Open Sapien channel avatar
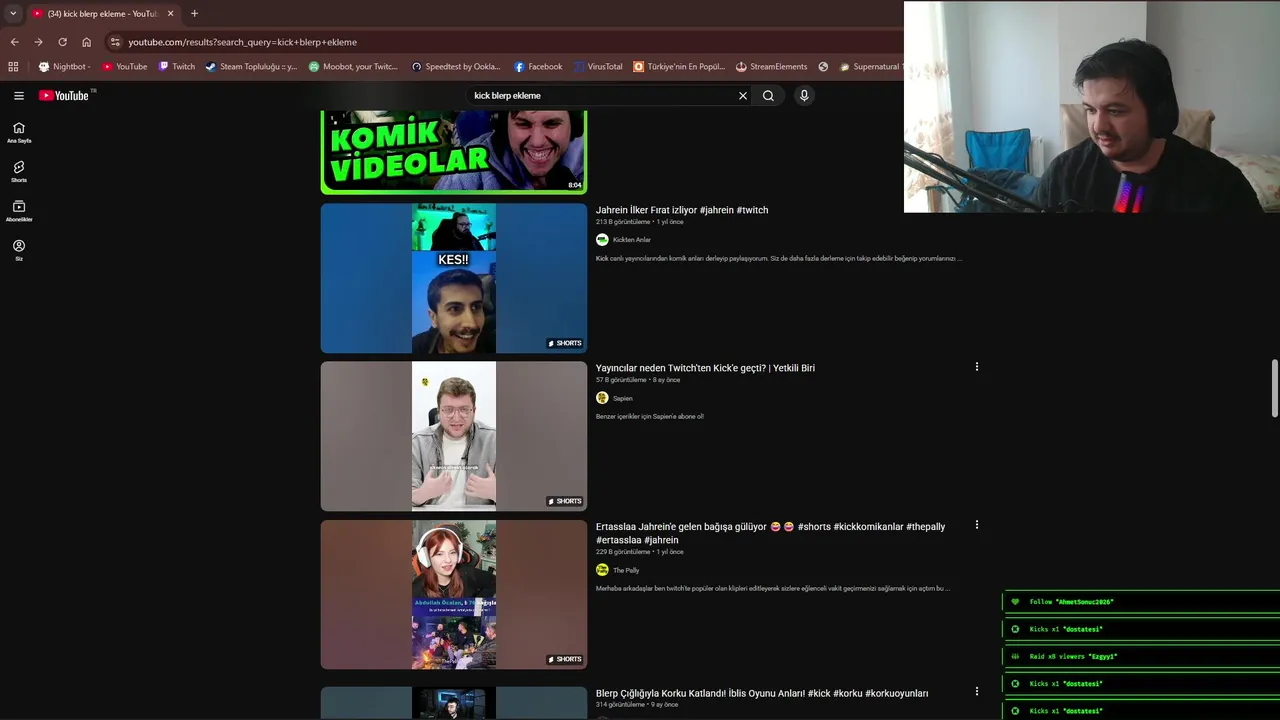Viewport: 1280px width, 720px height. point(602,398)
